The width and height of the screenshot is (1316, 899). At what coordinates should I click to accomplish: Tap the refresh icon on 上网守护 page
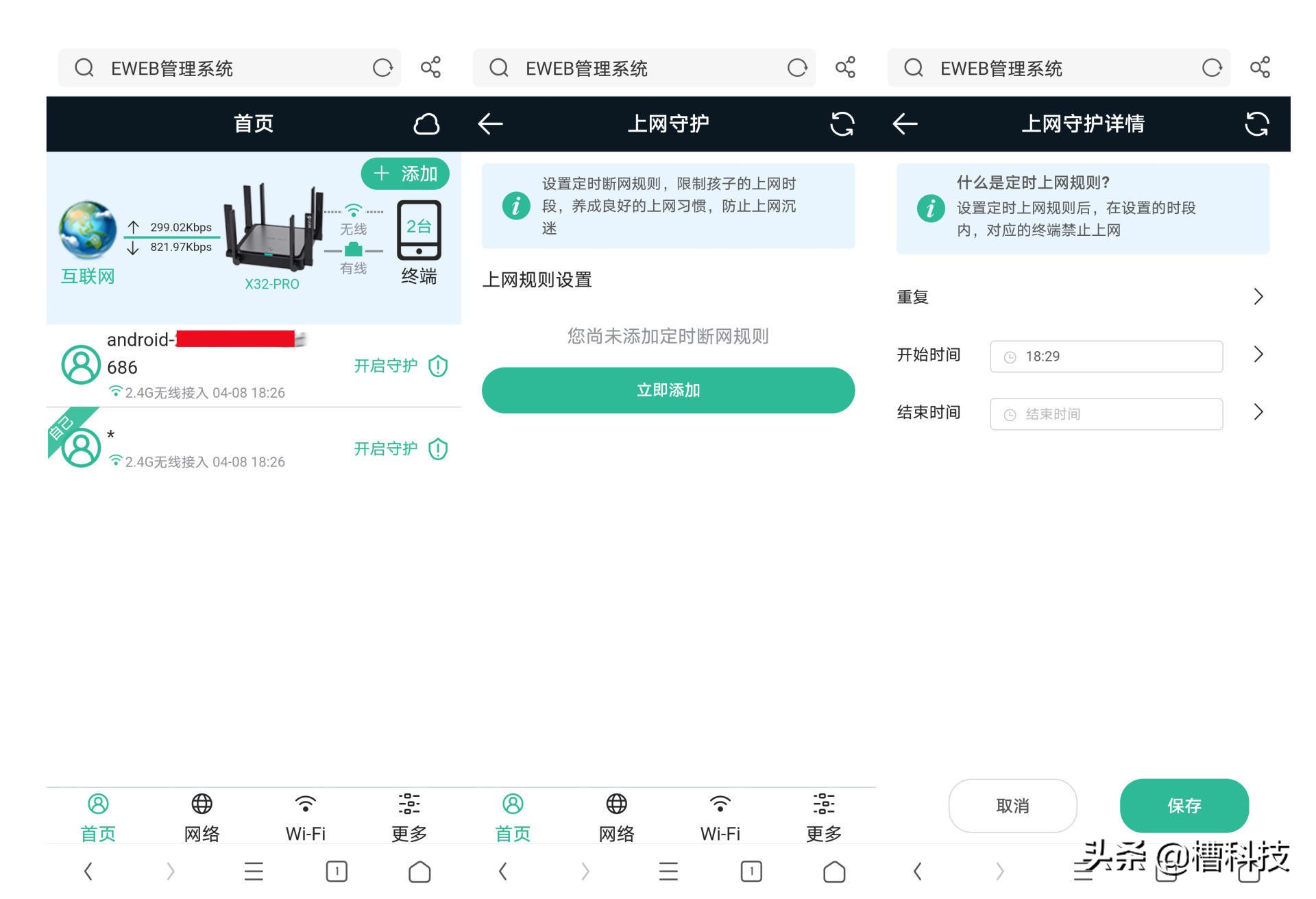(x=843, y=123)
